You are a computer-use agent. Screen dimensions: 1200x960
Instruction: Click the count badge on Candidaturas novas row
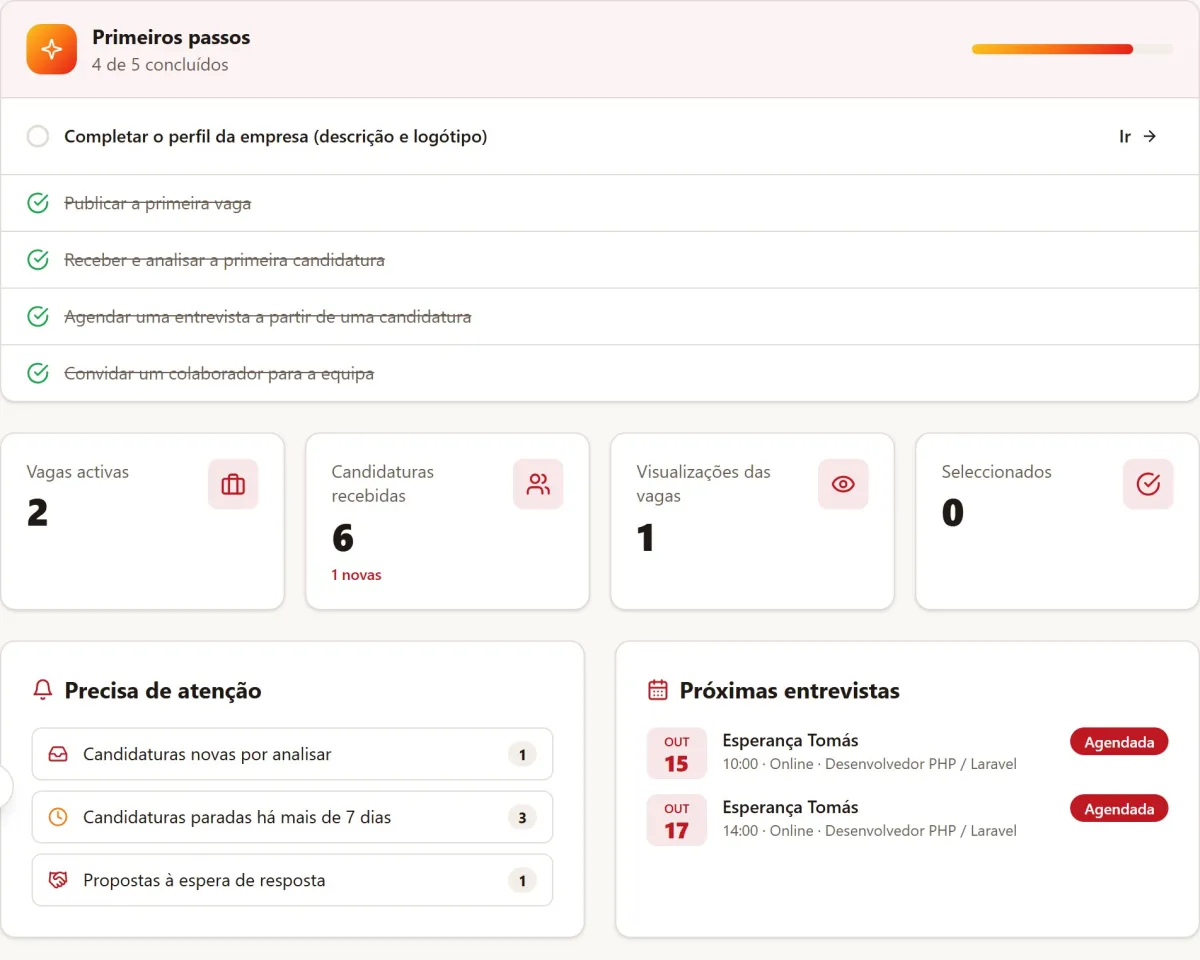[522, 754]
